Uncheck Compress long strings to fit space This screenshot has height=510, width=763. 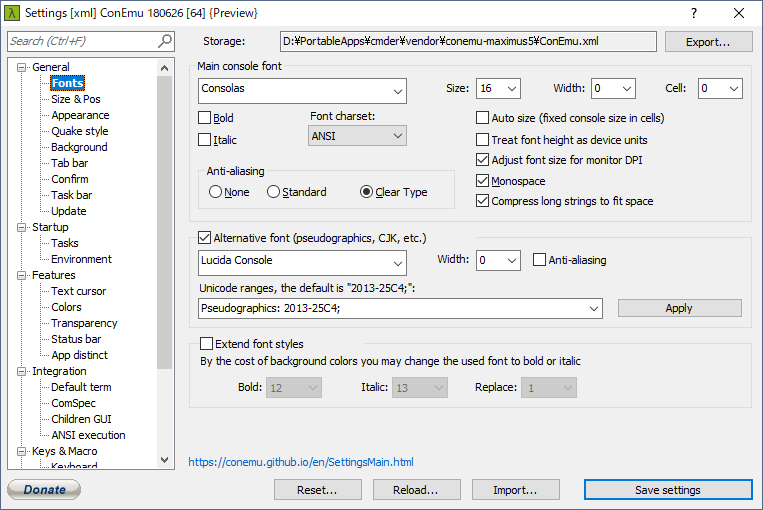click(482, 200)
